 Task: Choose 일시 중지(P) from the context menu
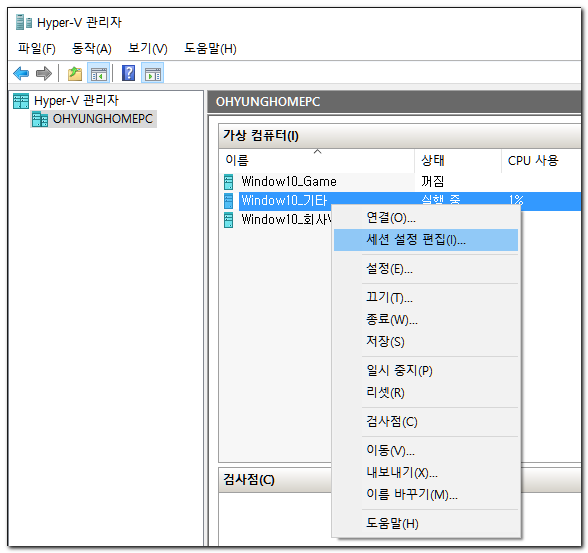coord(426,371)
